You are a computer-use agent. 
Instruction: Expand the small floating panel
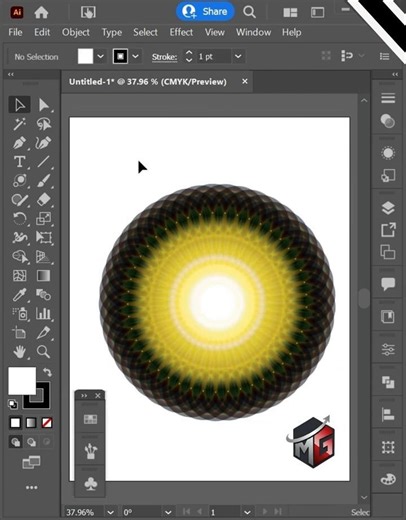click(x=84, y=396)
